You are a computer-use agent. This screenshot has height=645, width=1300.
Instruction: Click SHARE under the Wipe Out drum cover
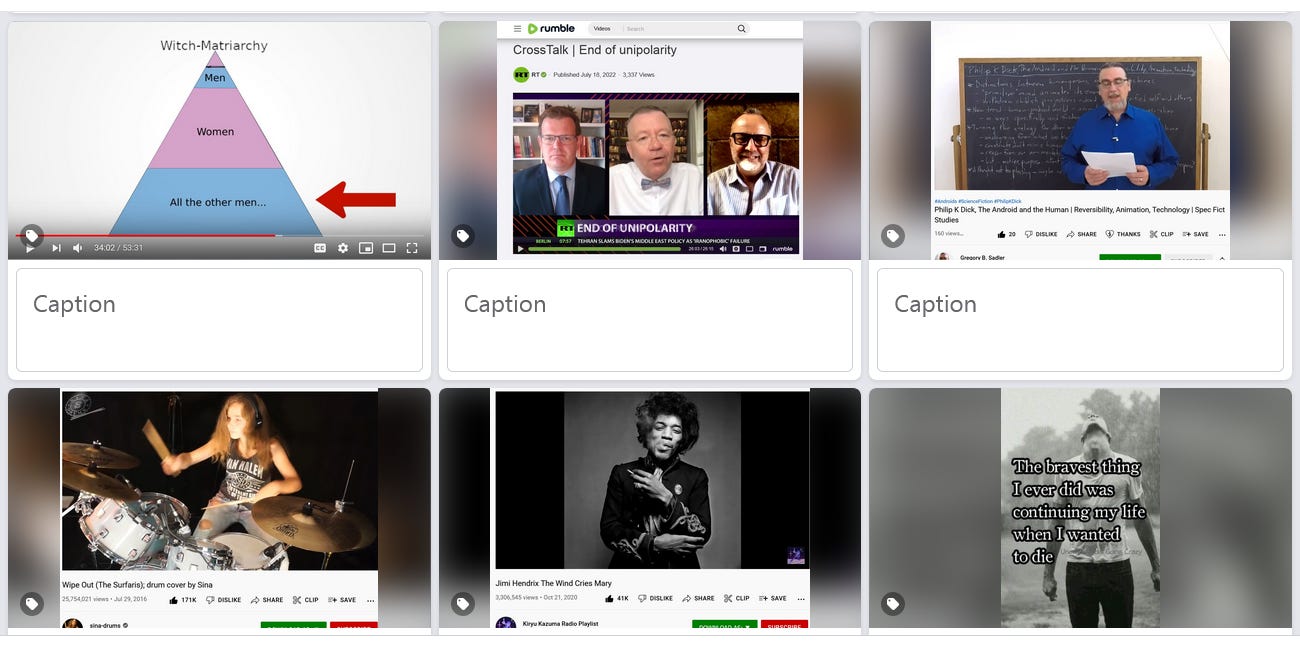click(267, 600)
